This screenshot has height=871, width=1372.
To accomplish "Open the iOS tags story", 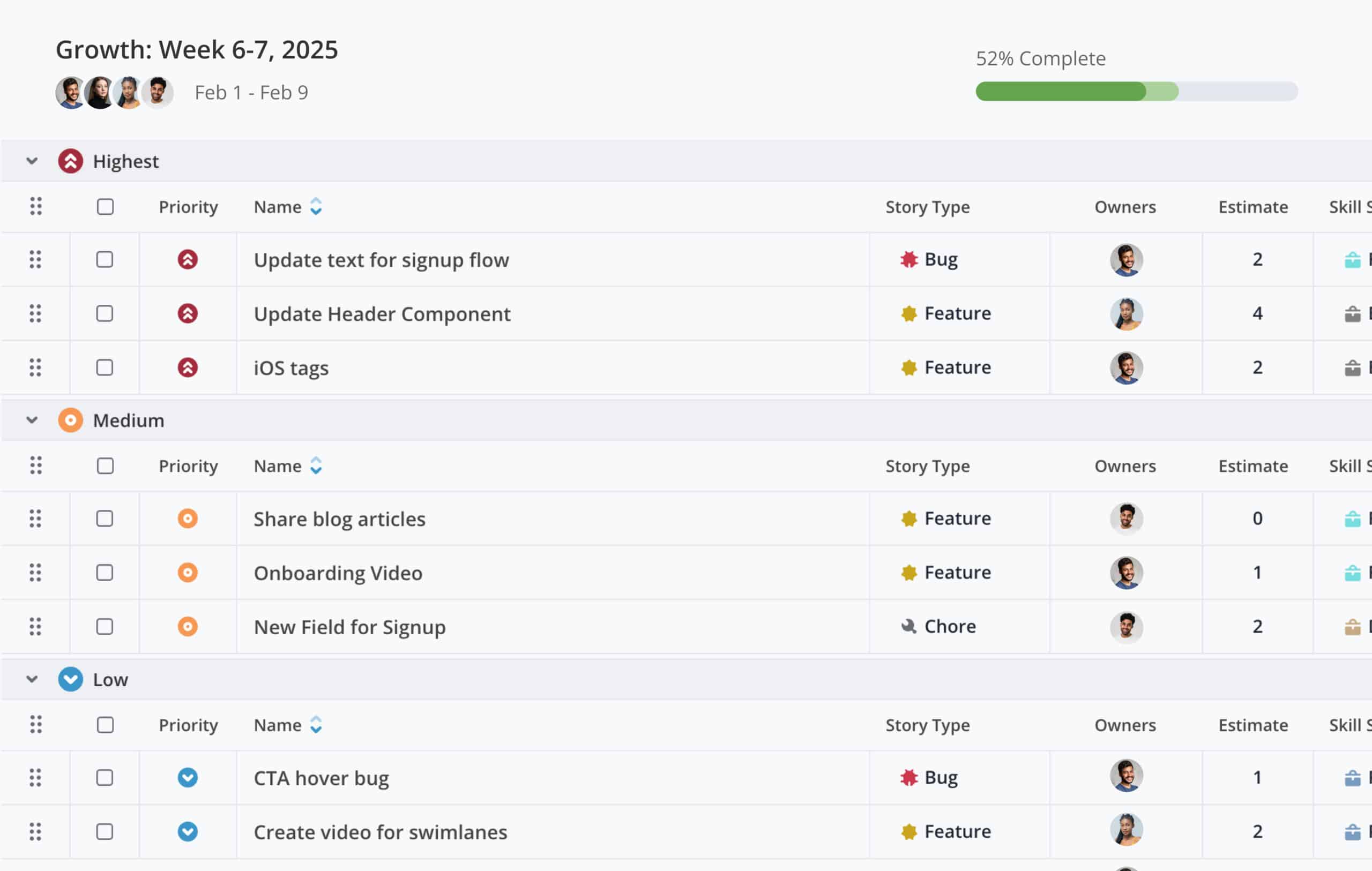I will click(291, 368).
